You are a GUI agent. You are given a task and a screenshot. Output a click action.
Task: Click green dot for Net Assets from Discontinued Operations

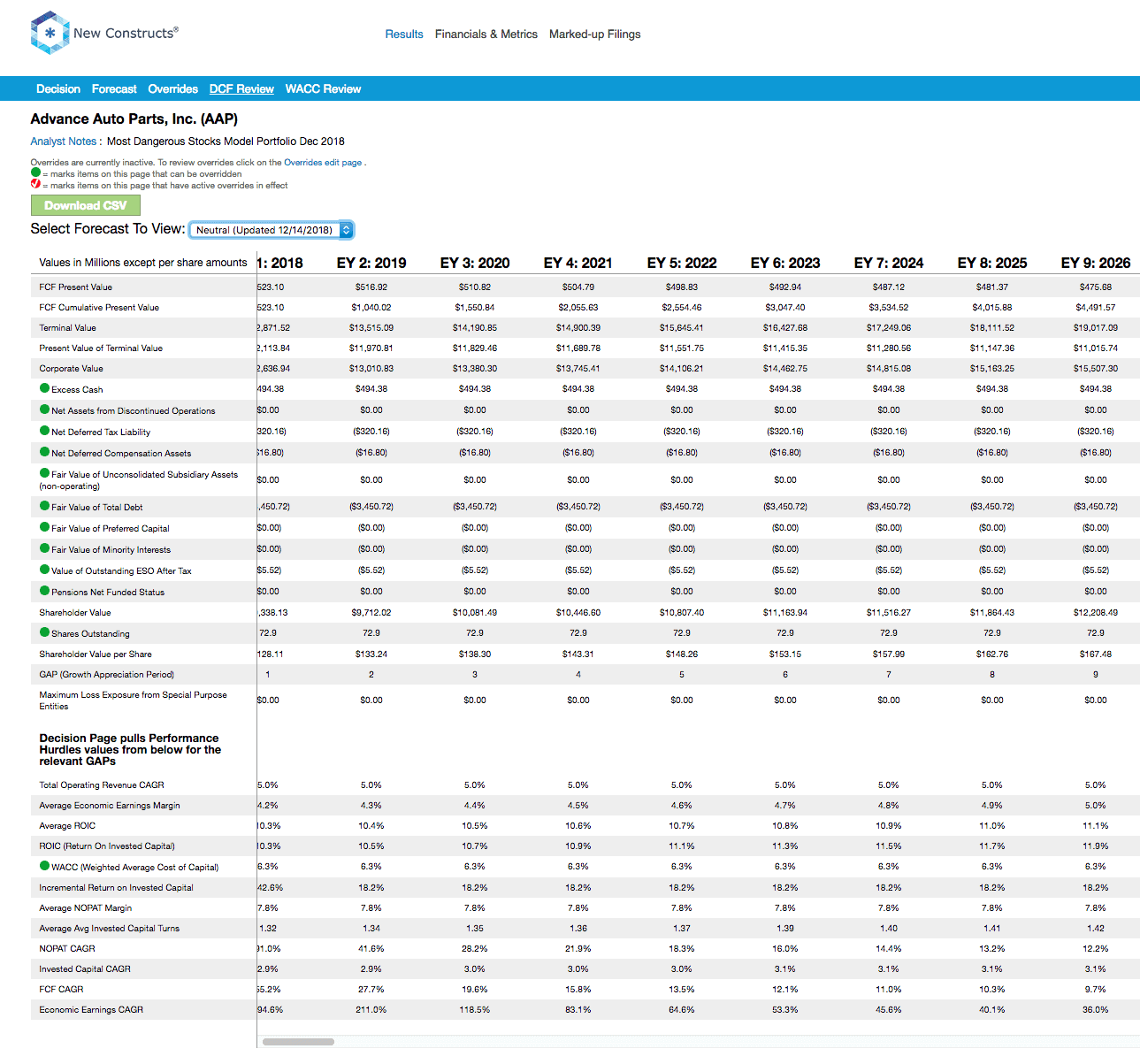[44, 410]
